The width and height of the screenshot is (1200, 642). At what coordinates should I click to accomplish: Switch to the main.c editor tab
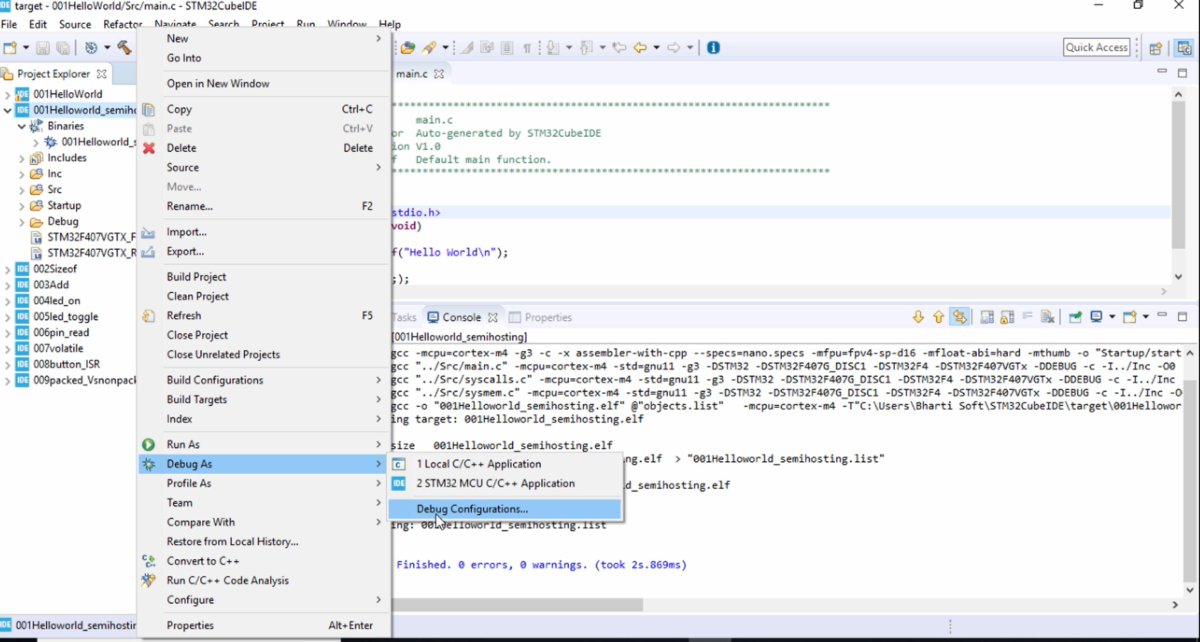pos(411,73)
